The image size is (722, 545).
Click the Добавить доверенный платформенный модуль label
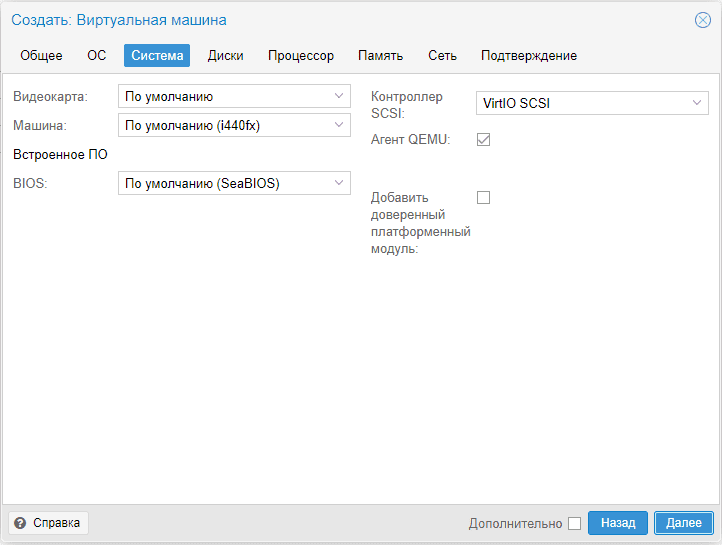[x=420, y=223]
